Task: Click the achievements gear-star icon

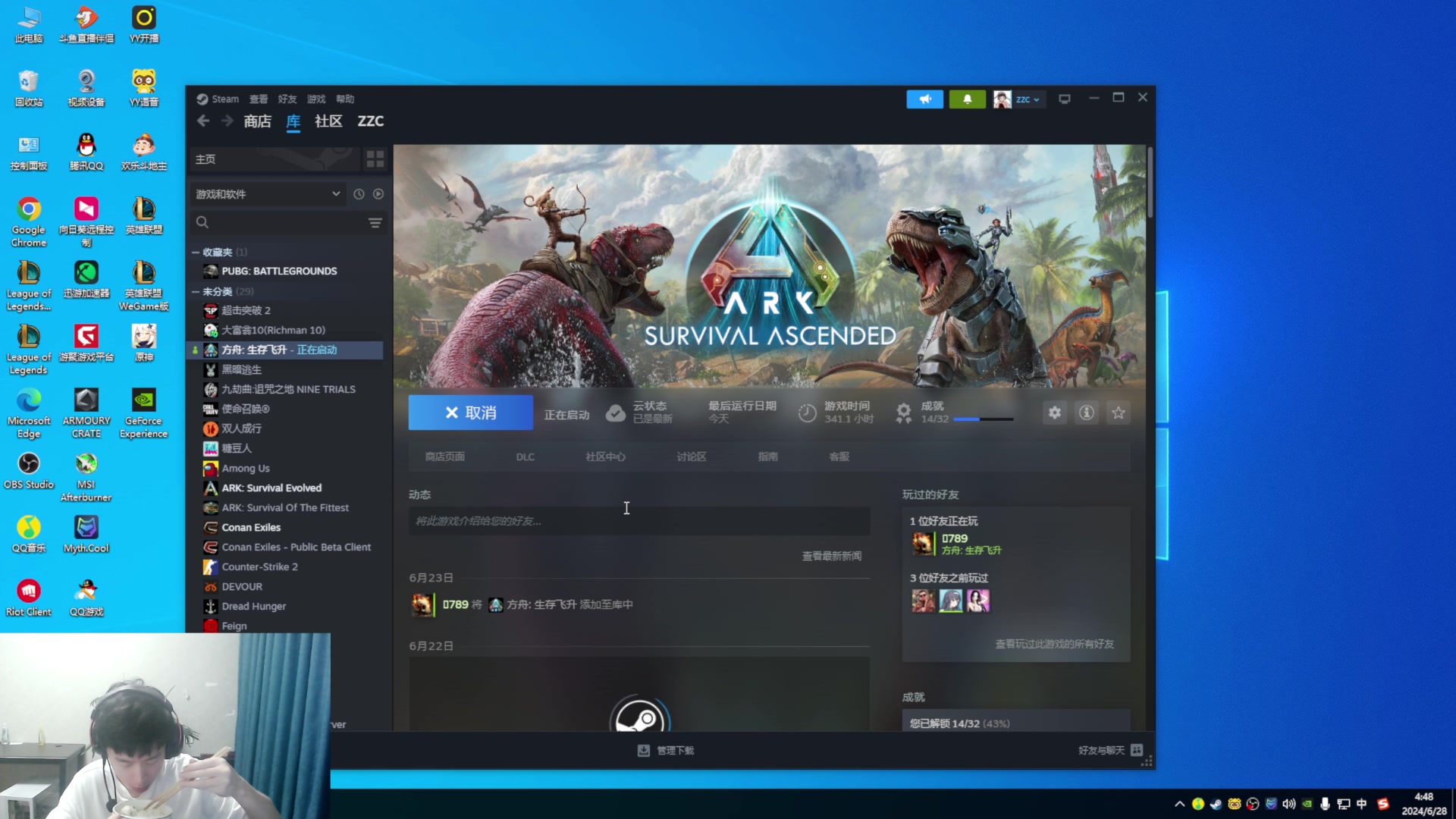Action: coord(903,413)
